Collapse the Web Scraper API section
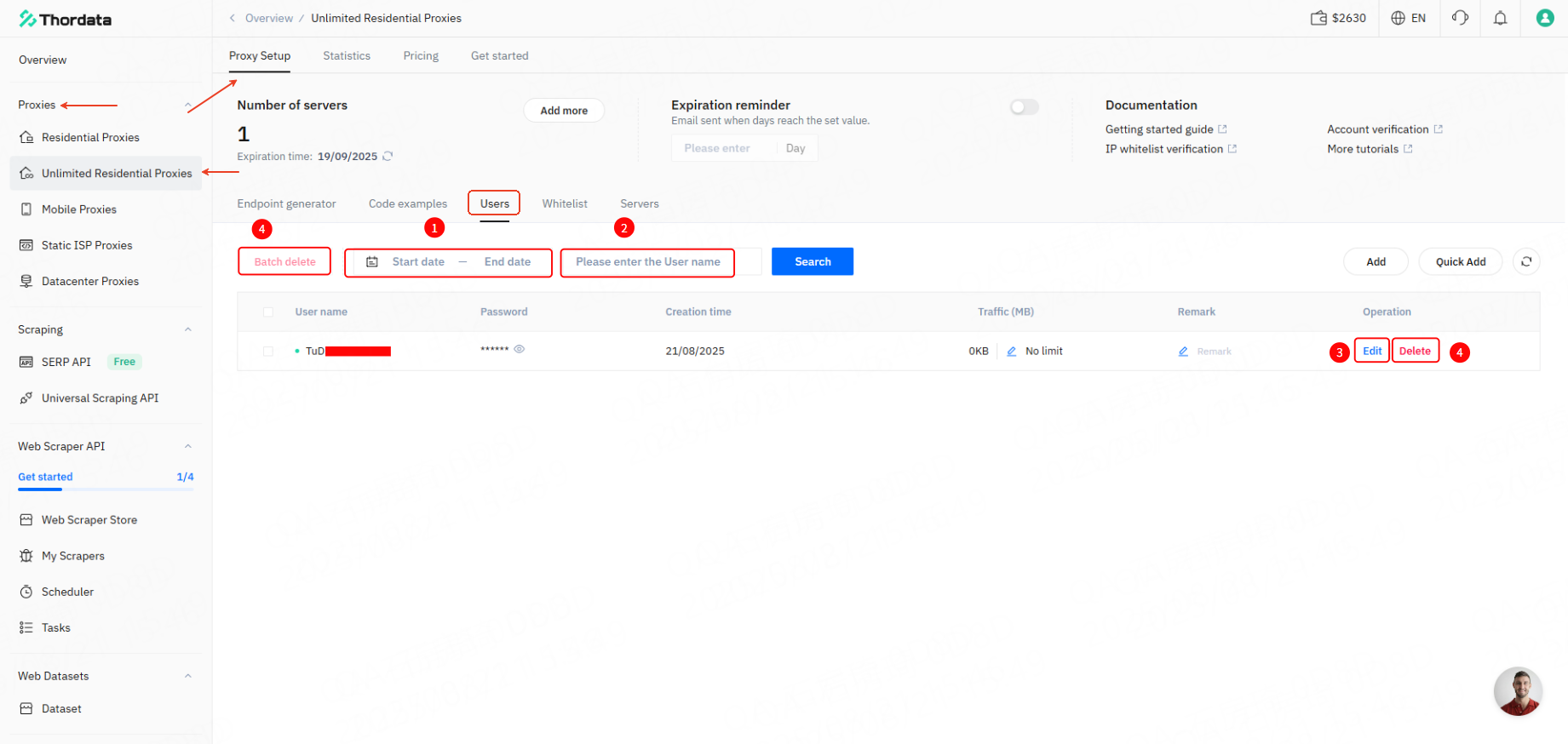Screen dimensions: 1568x744 pos(188,446)
